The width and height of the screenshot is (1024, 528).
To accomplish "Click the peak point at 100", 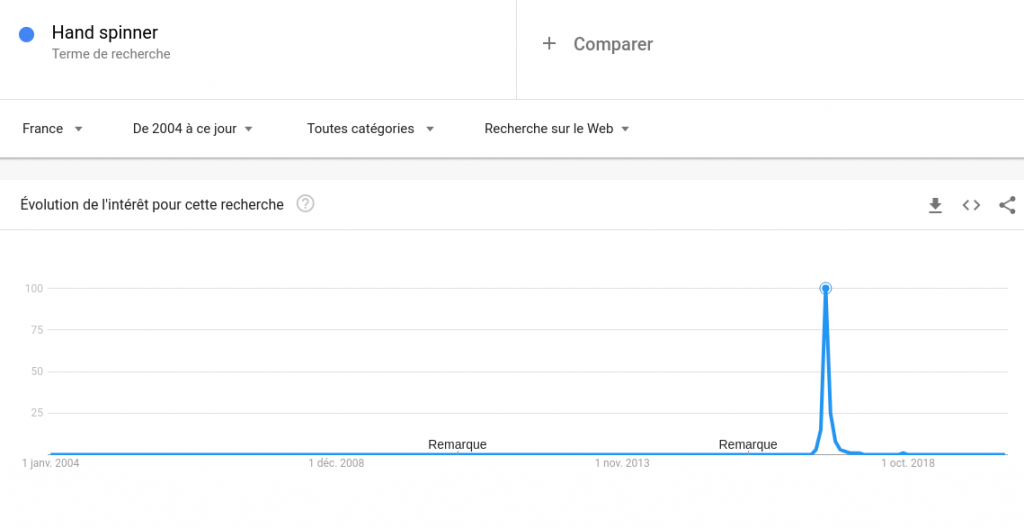I will (826, 288).
